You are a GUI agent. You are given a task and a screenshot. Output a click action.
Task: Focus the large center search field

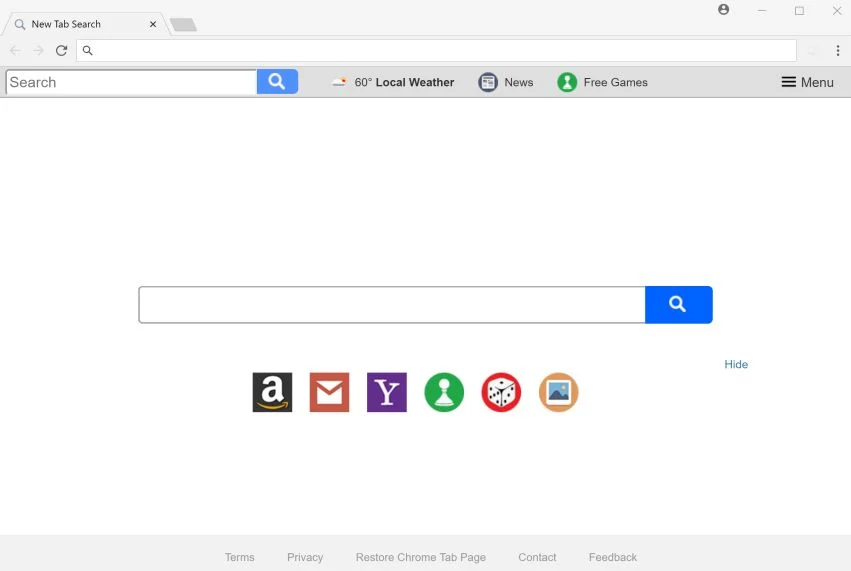[392, 304]
